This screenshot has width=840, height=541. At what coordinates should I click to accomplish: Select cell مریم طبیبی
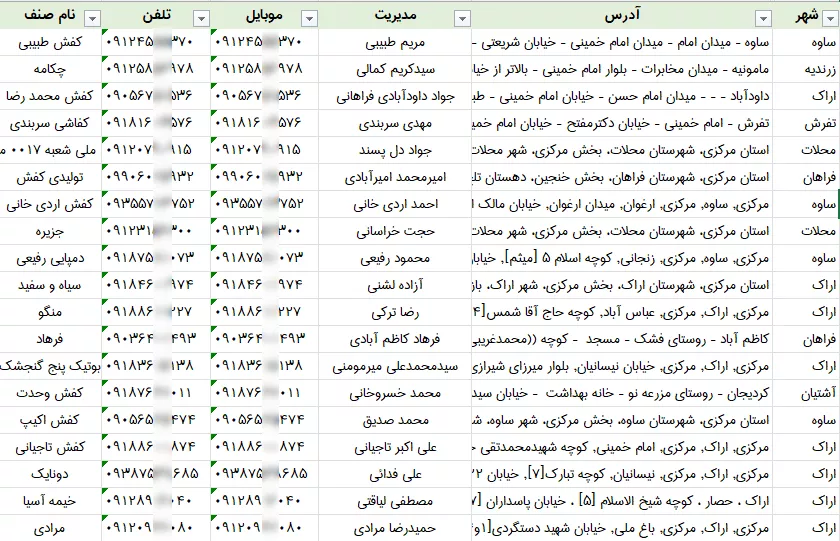pyautogui.click(x=395, y=42)
